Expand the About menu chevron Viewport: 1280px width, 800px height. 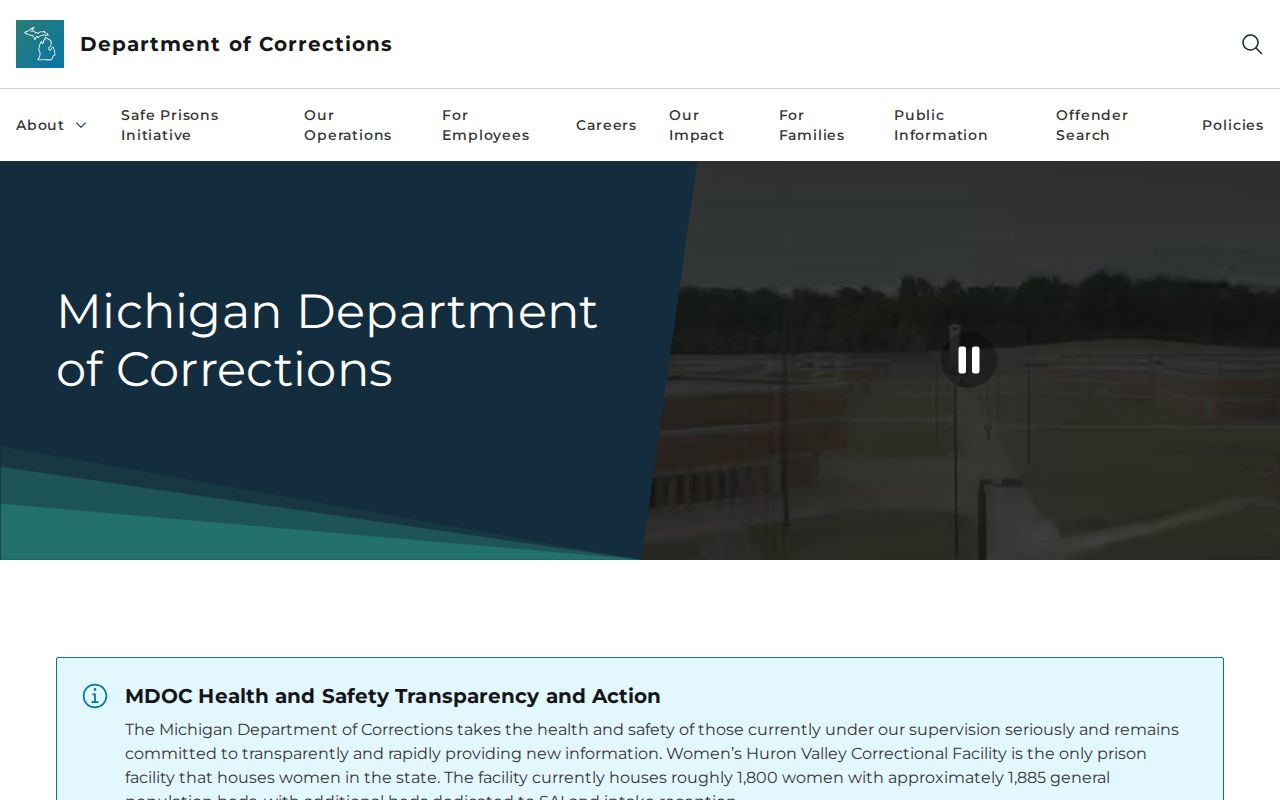pyautogui.click(x=81, y=125)
